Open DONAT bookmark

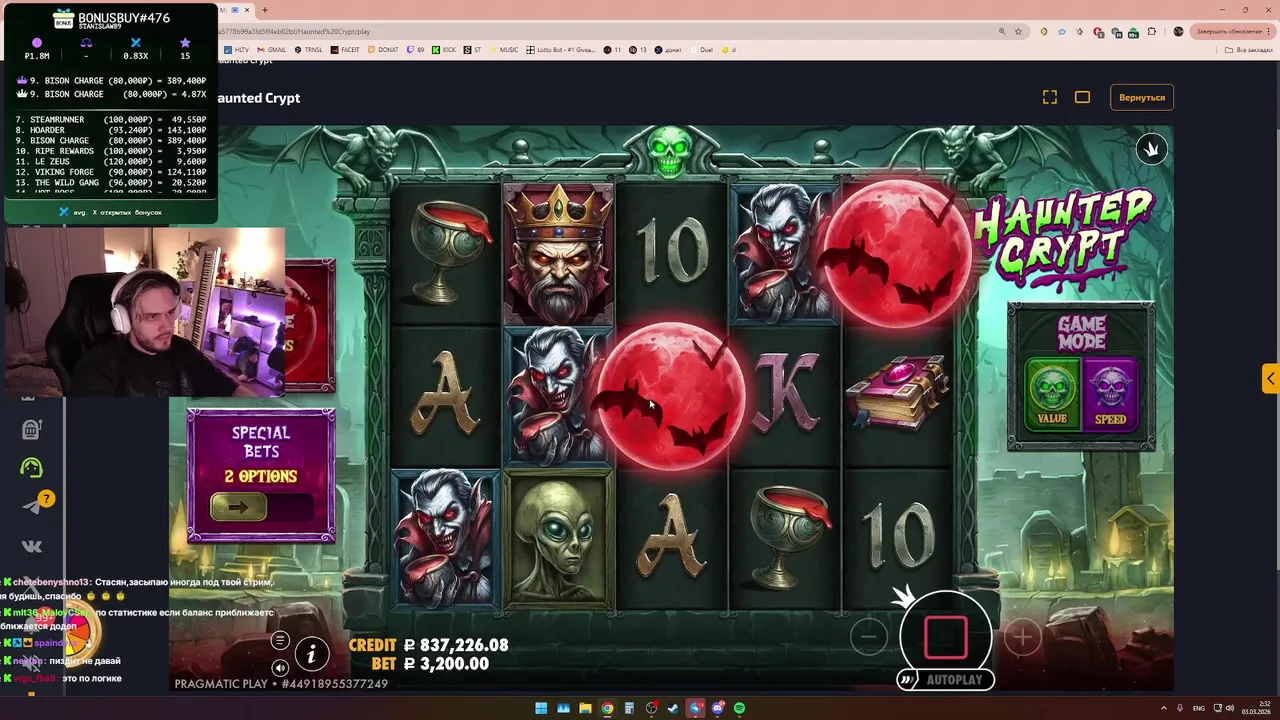tap(383, 49)
